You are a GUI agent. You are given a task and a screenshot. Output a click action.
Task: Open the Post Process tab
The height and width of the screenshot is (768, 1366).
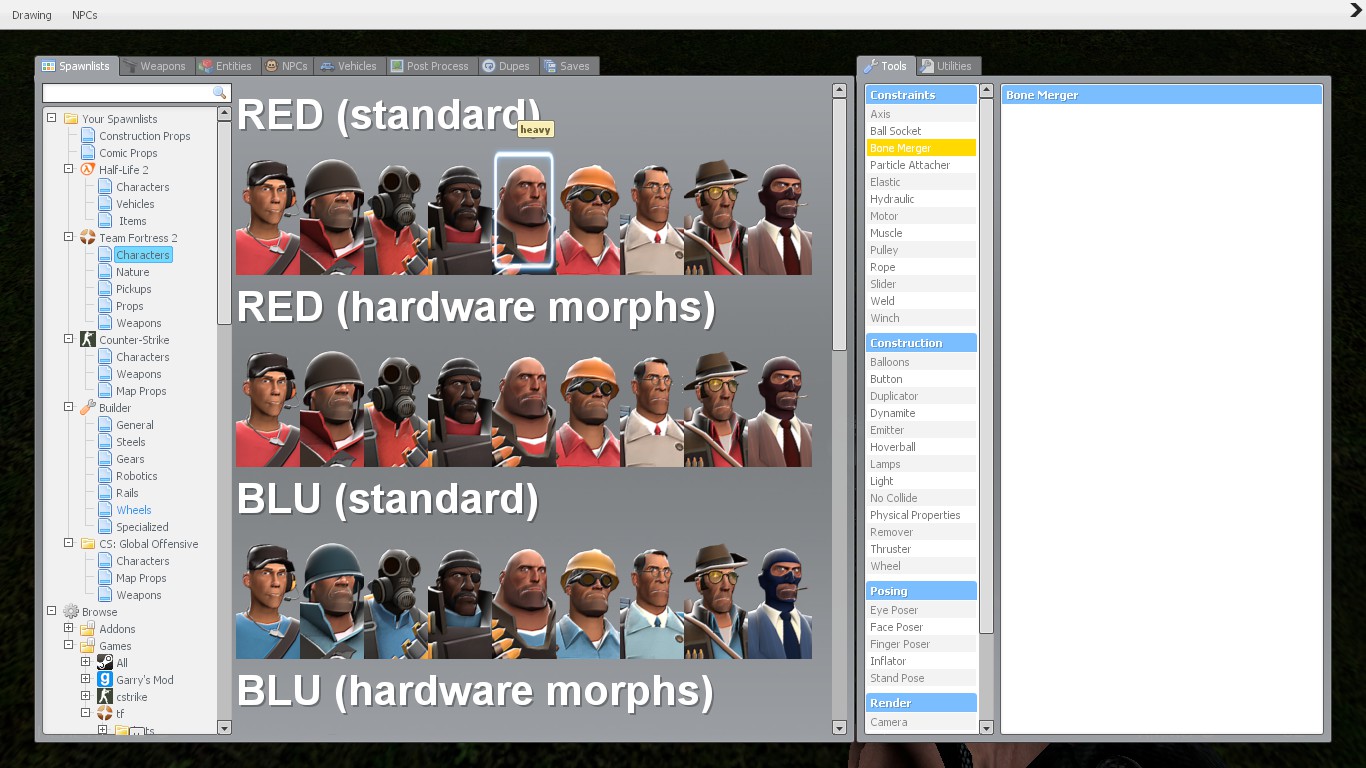click(x=430, y=66)
